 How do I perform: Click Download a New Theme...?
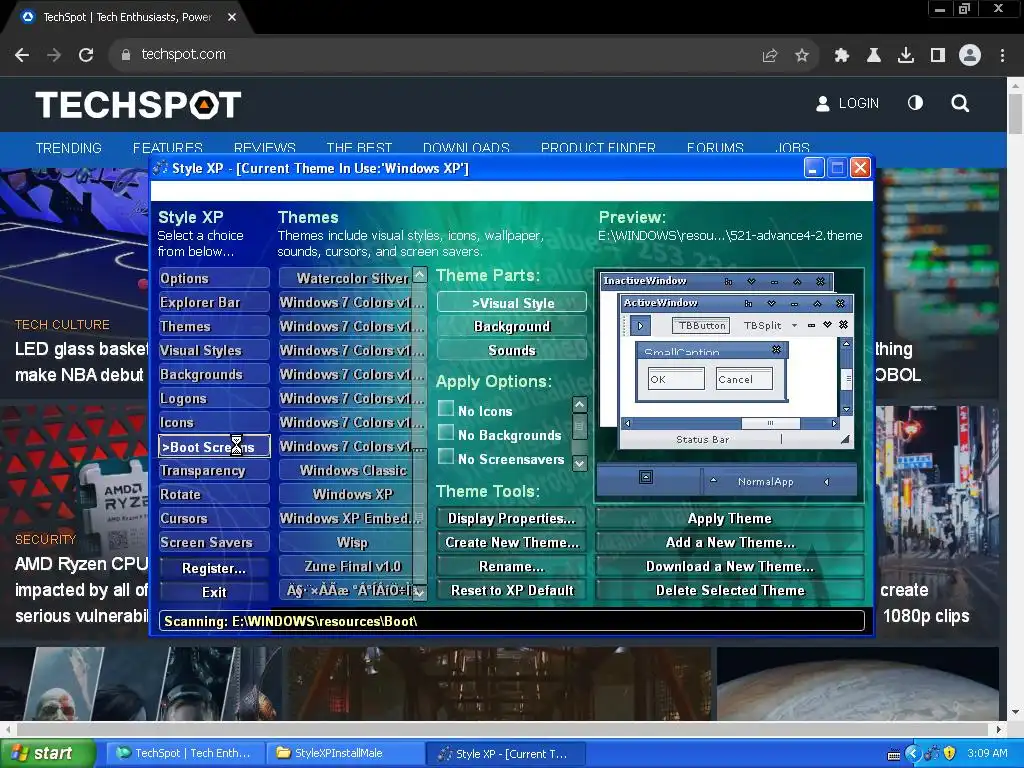(729, 566)
